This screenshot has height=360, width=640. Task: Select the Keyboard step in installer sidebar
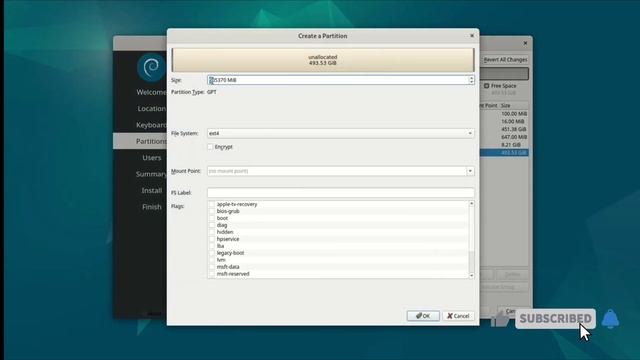[x=151, y=125]
